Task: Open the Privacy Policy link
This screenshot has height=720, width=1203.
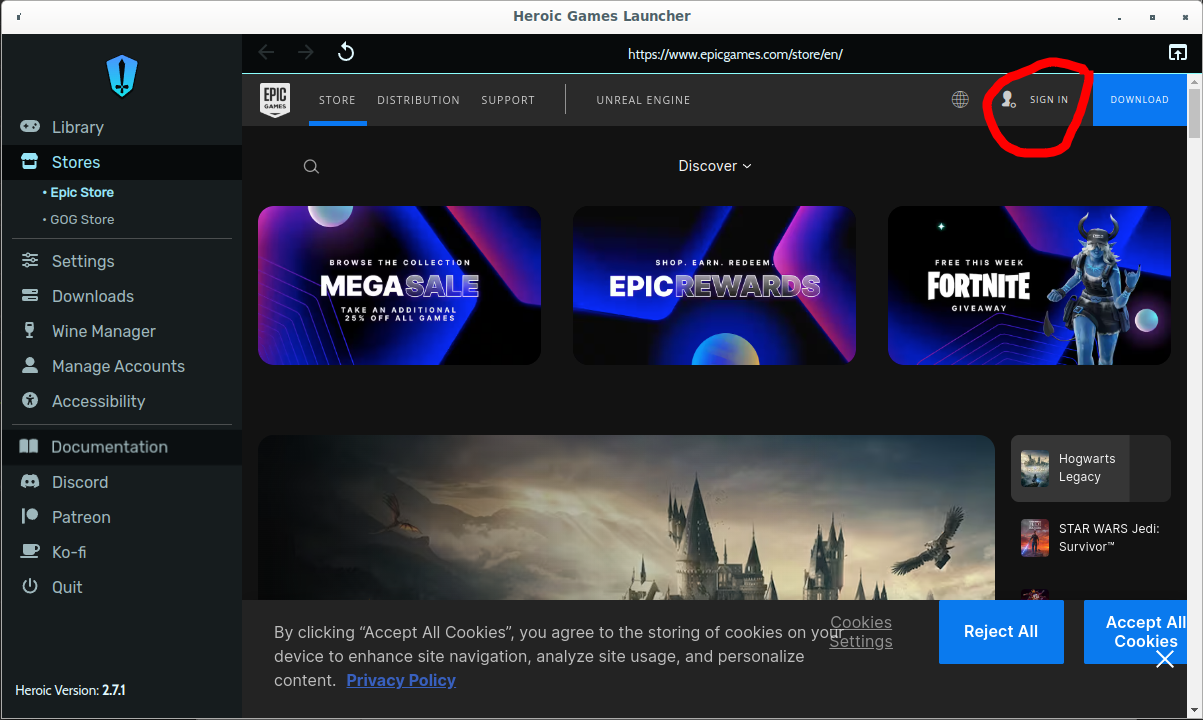Action: point(401,680)
